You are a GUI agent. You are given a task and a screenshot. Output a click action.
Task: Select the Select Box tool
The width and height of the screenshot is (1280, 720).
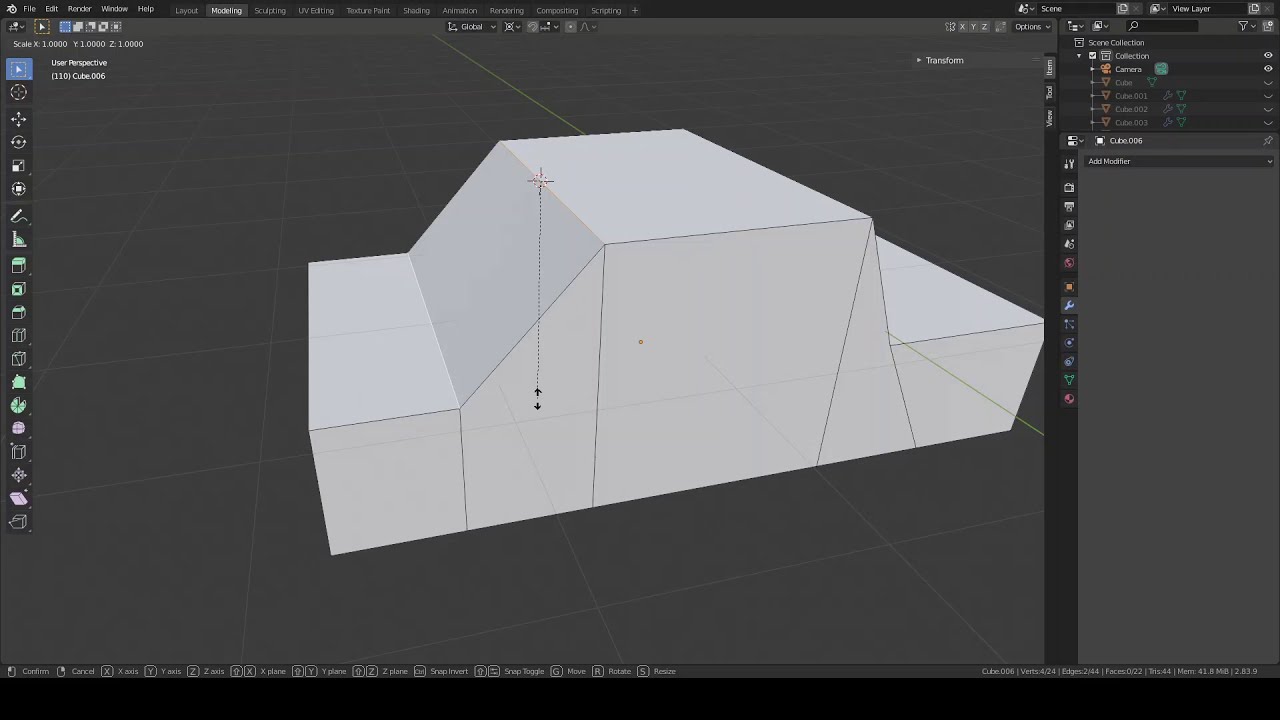[18, 69]
